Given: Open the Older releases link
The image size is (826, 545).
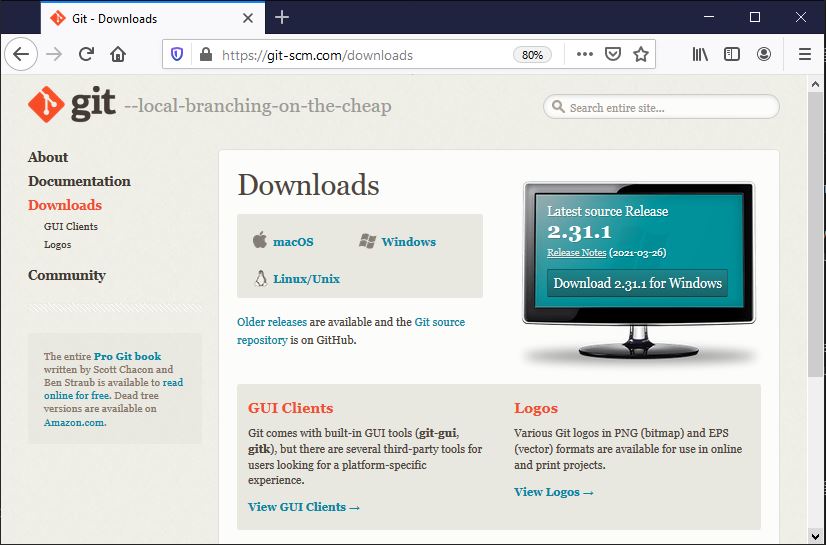Looking at the screenshot, I should 272,322.
